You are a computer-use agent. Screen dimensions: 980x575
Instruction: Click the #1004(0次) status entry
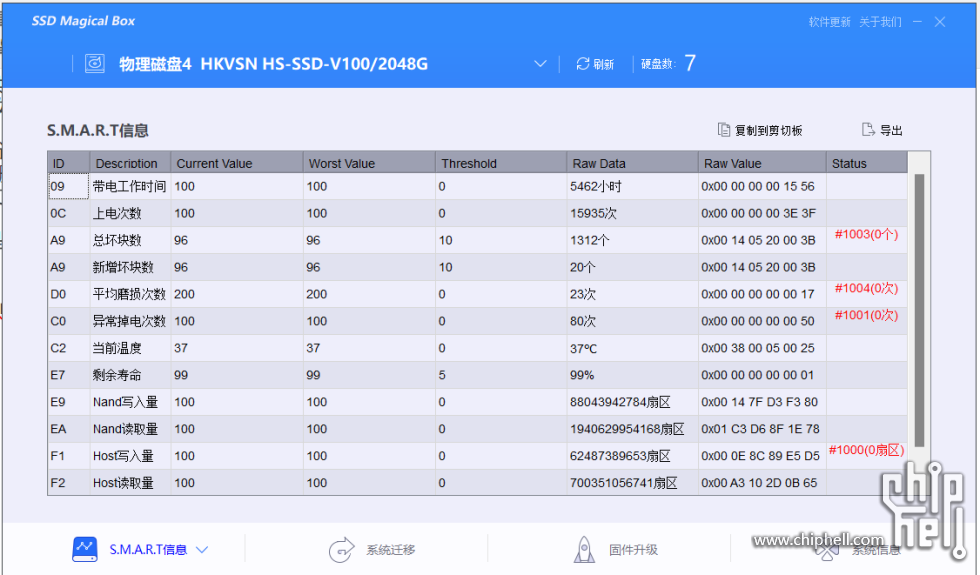coord(866,288)
